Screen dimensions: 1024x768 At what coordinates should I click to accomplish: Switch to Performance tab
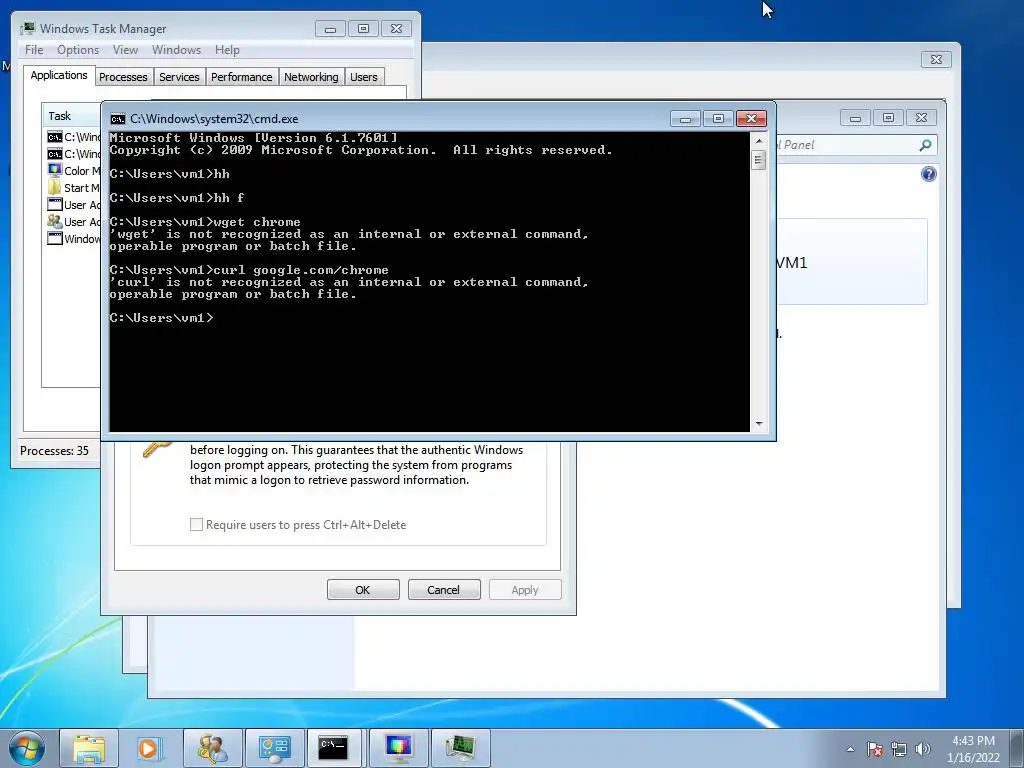pyautogui.click(x=242, y=77)
